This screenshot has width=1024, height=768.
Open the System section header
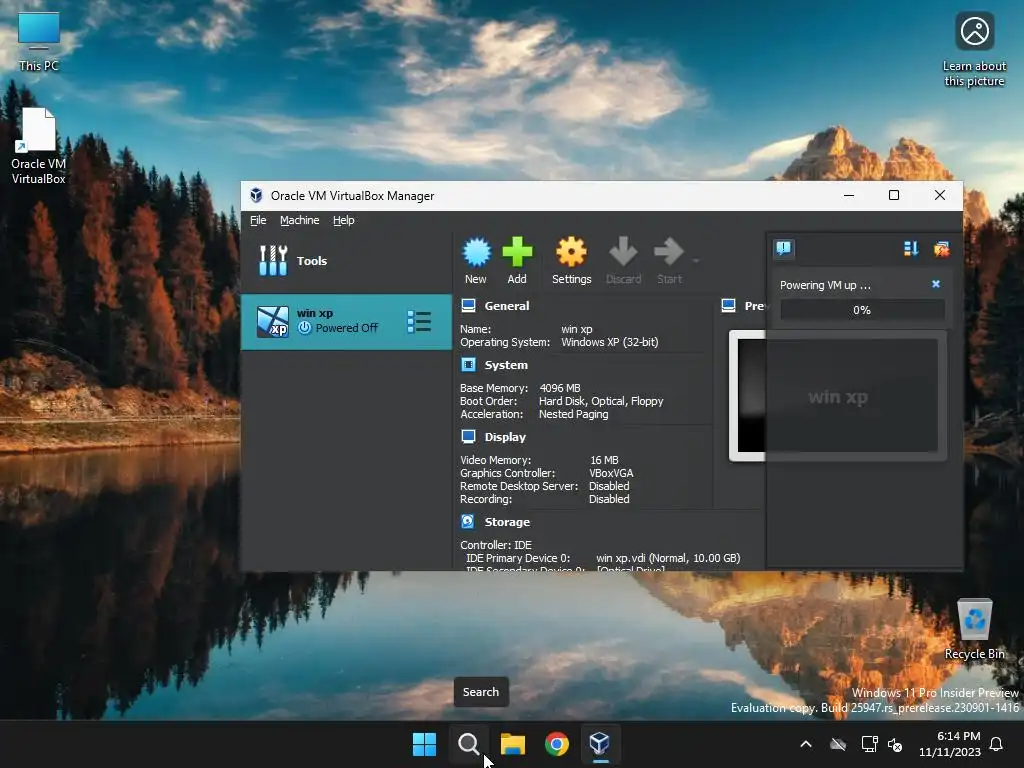[506, 365]
